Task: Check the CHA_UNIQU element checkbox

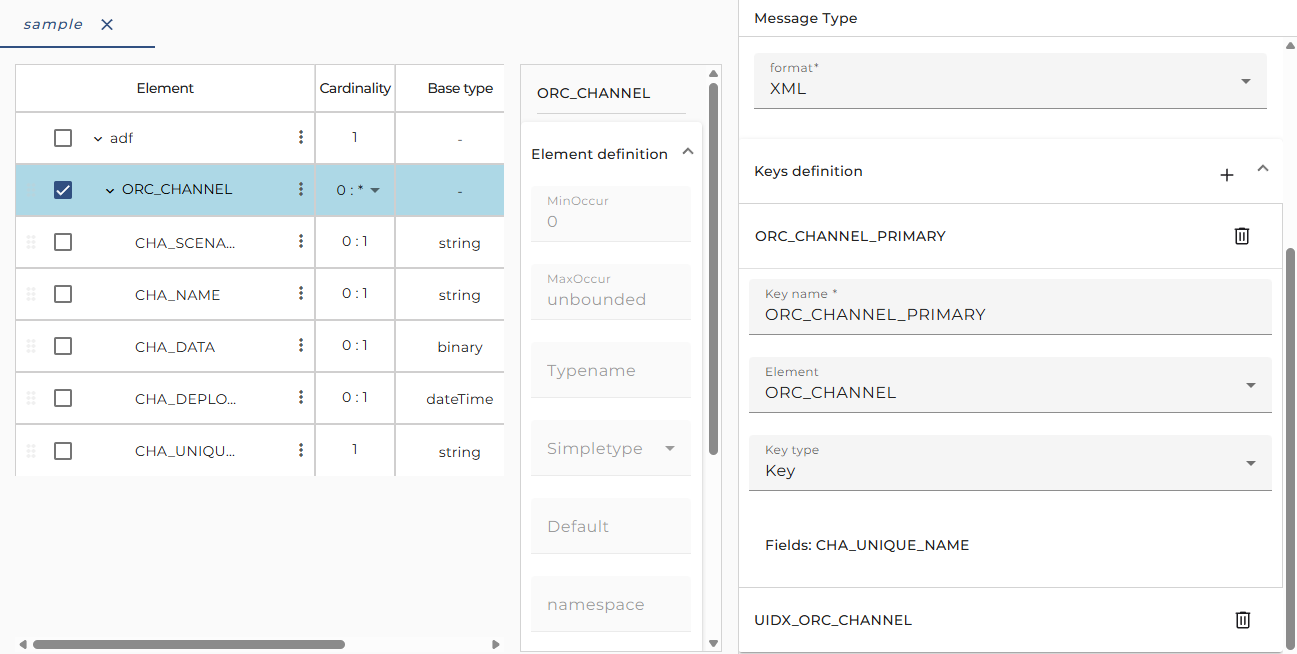Action: [x=63, y=451]
